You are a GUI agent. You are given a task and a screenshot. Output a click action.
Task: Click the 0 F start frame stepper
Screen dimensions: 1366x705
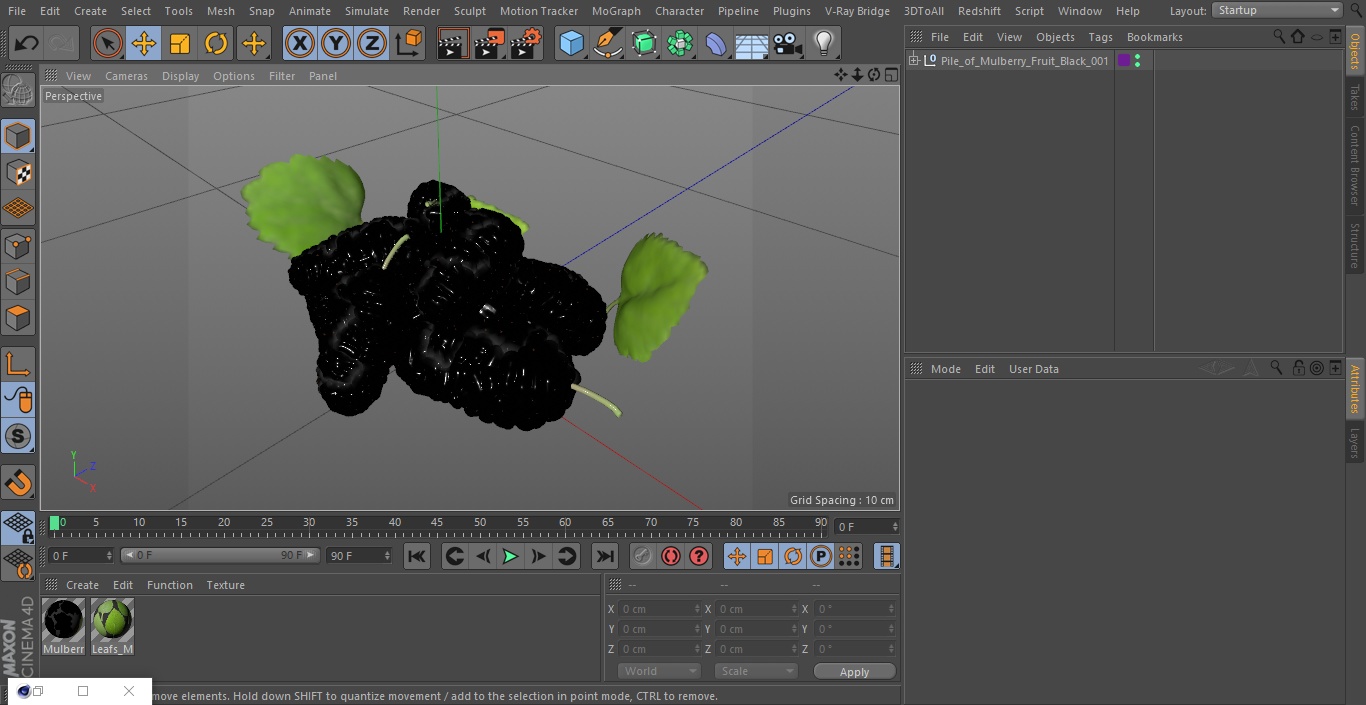point(109,556)
